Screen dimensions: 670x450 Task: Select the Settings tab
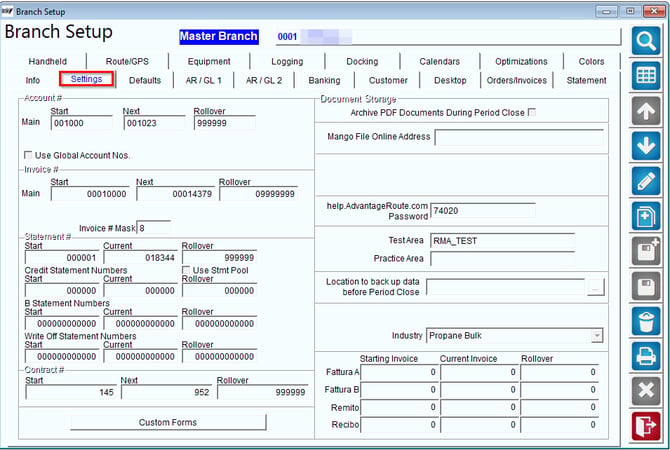point(86,79)
